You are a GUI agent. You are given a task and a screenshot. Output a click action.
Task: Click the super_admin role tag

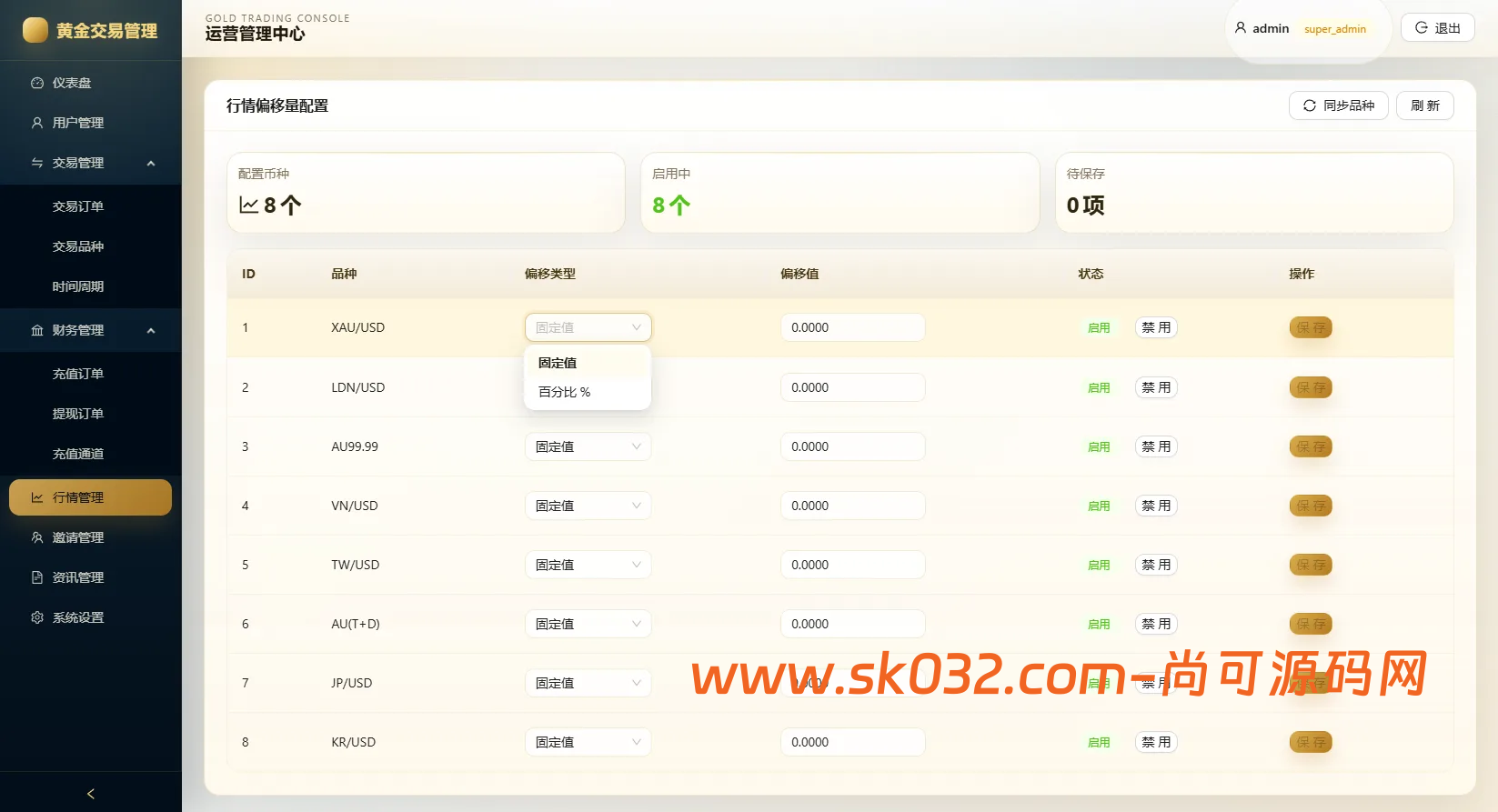(x=1335, y=29)
